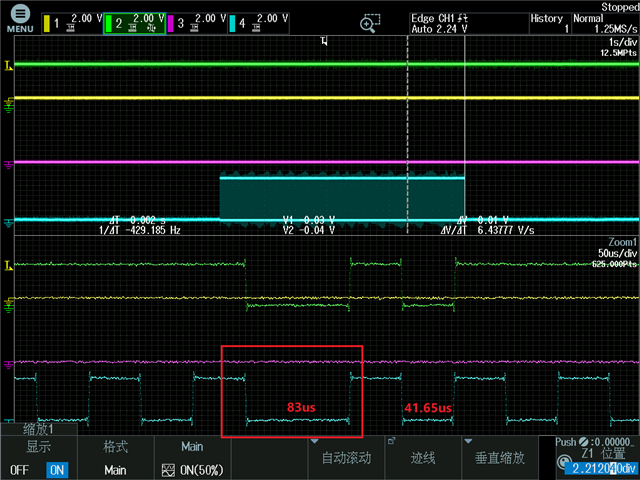Open Edge CH1 trigger settings

[x=469, y=23]
